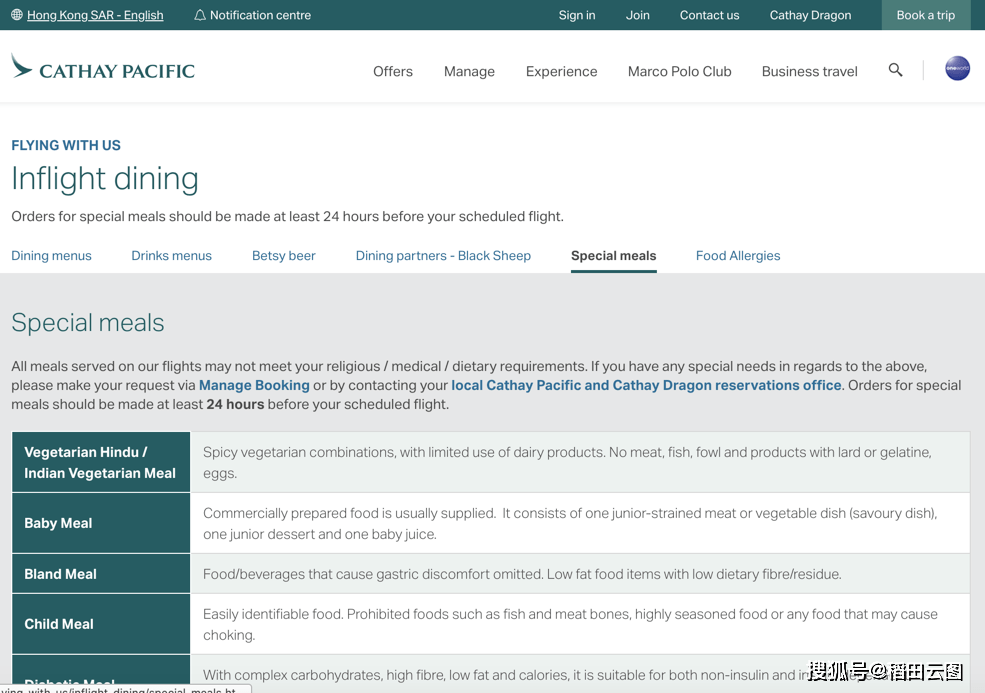Screen dimensions: 985x693
Task: Expand the Manage navigation menu
Action: point(469,72)
